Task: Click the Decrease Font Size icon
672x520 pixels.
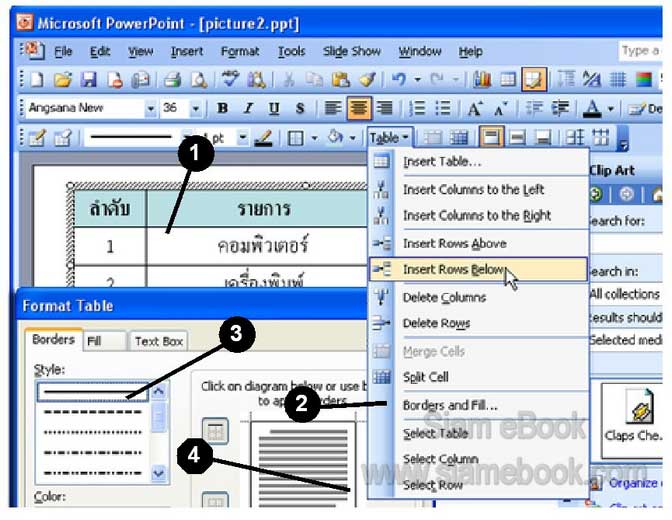Action: pyautogui.click(x=500, y=108)
